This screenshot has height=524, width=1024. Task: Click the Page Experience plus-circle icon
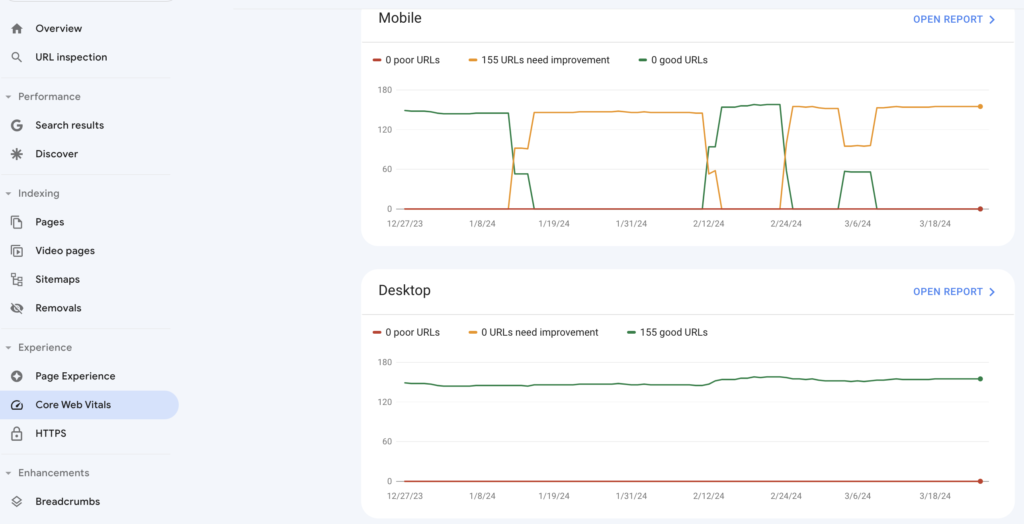17,376
